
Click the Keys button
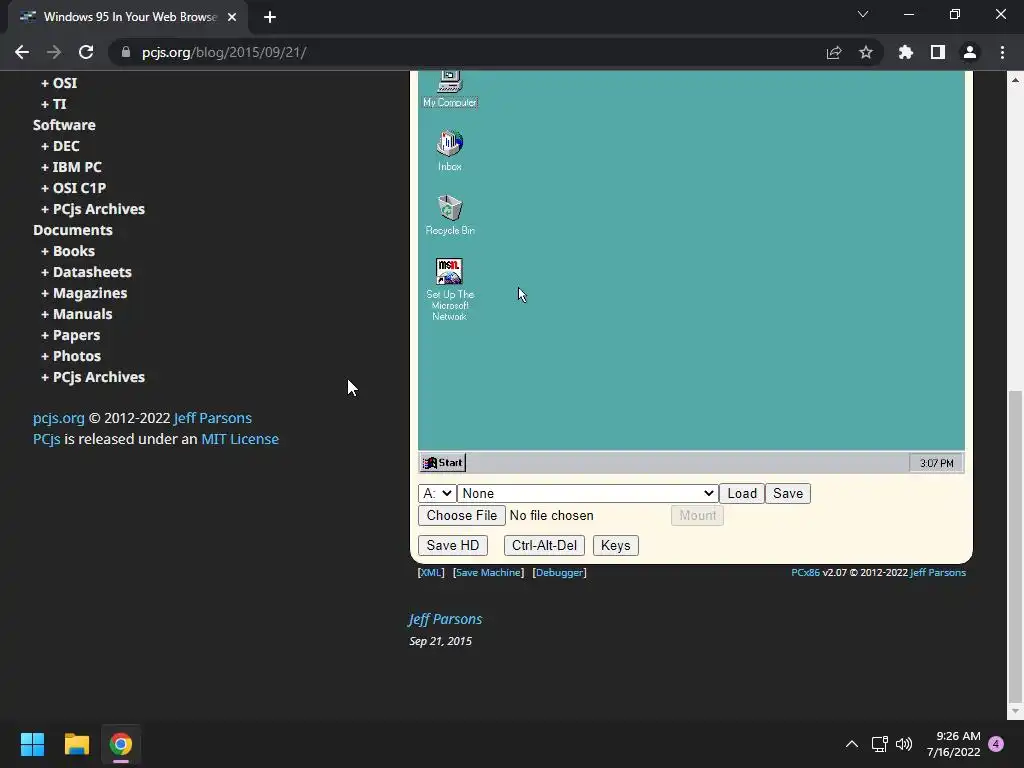(x=615, y=545)
